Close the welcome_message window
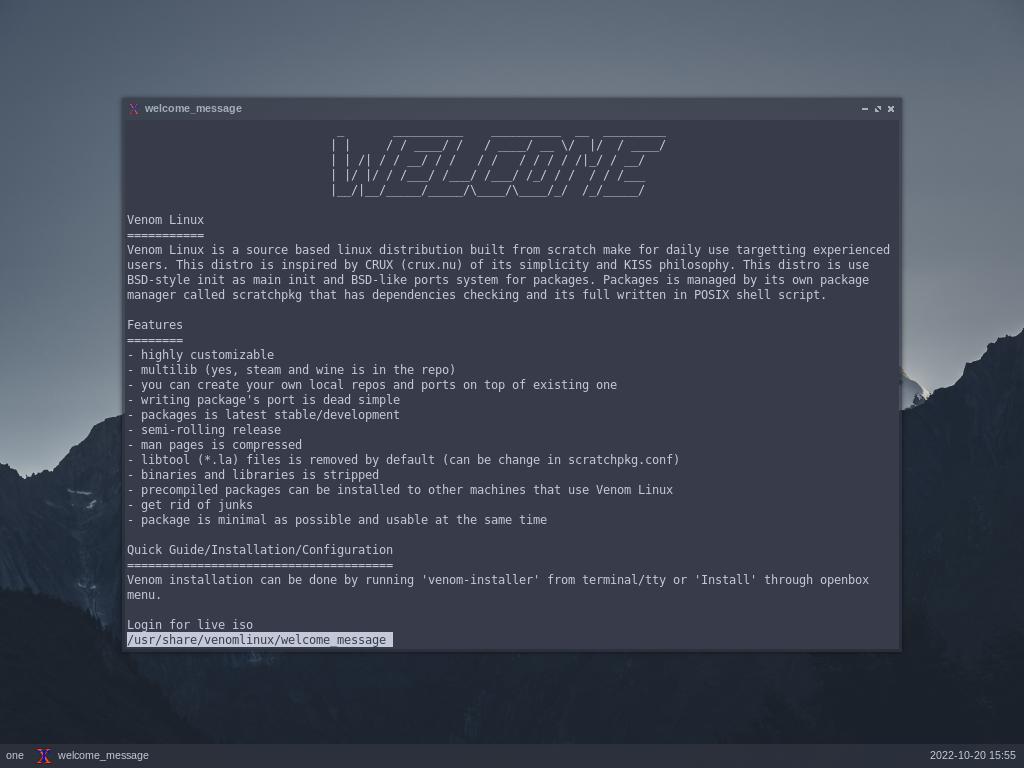 891,109
